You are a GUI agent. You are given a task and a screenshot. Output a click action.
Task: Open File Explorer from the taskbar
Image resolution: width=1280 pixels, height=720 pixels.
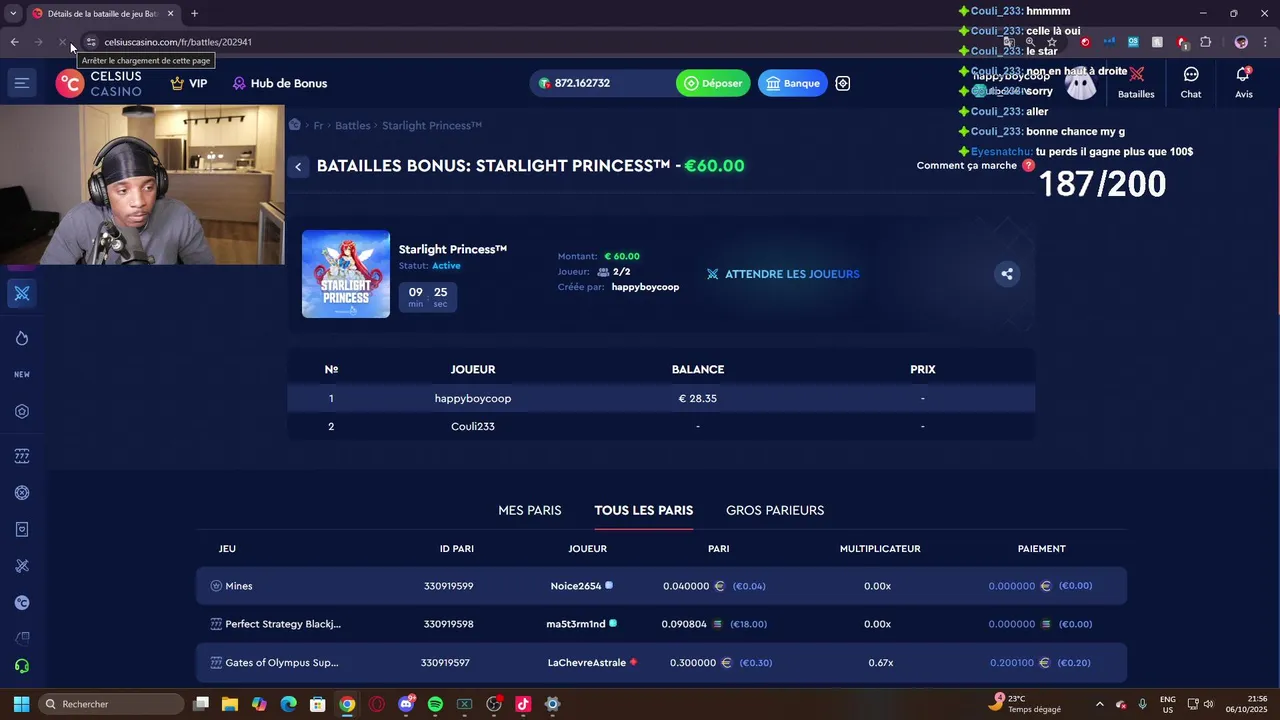230,704
